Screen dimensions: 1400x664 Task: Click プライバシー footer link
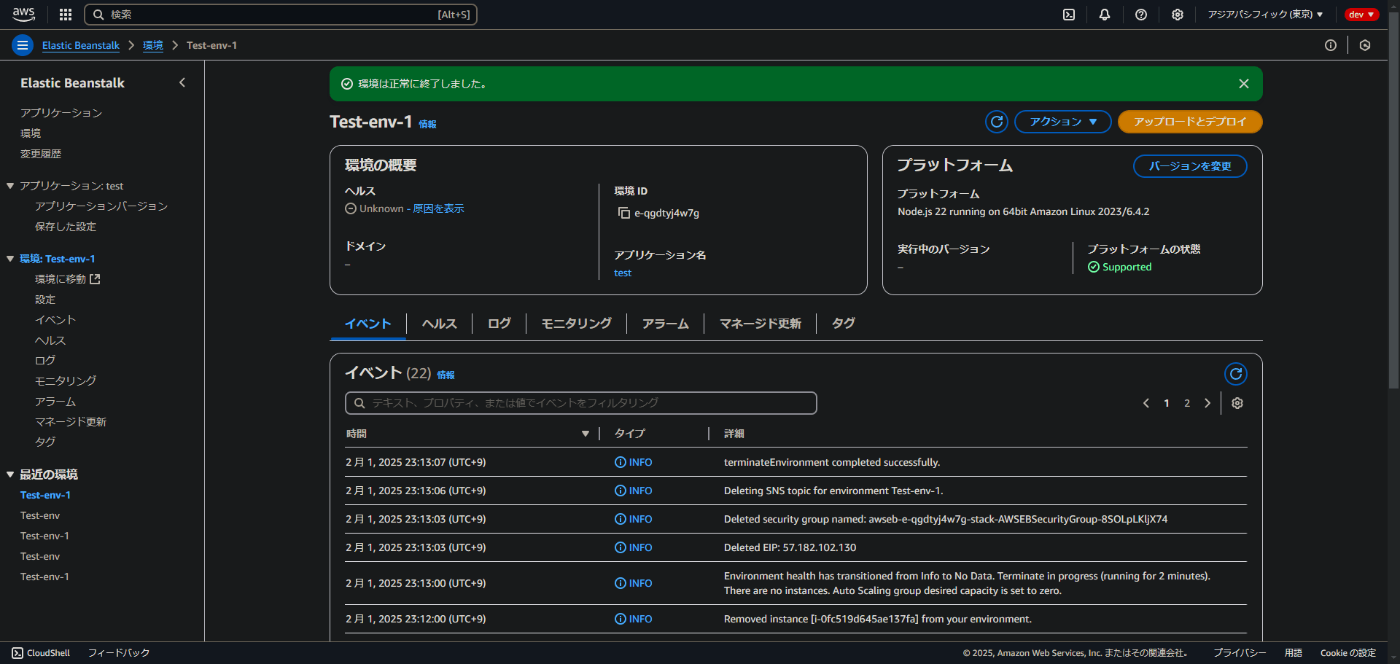pos(1240,653)
